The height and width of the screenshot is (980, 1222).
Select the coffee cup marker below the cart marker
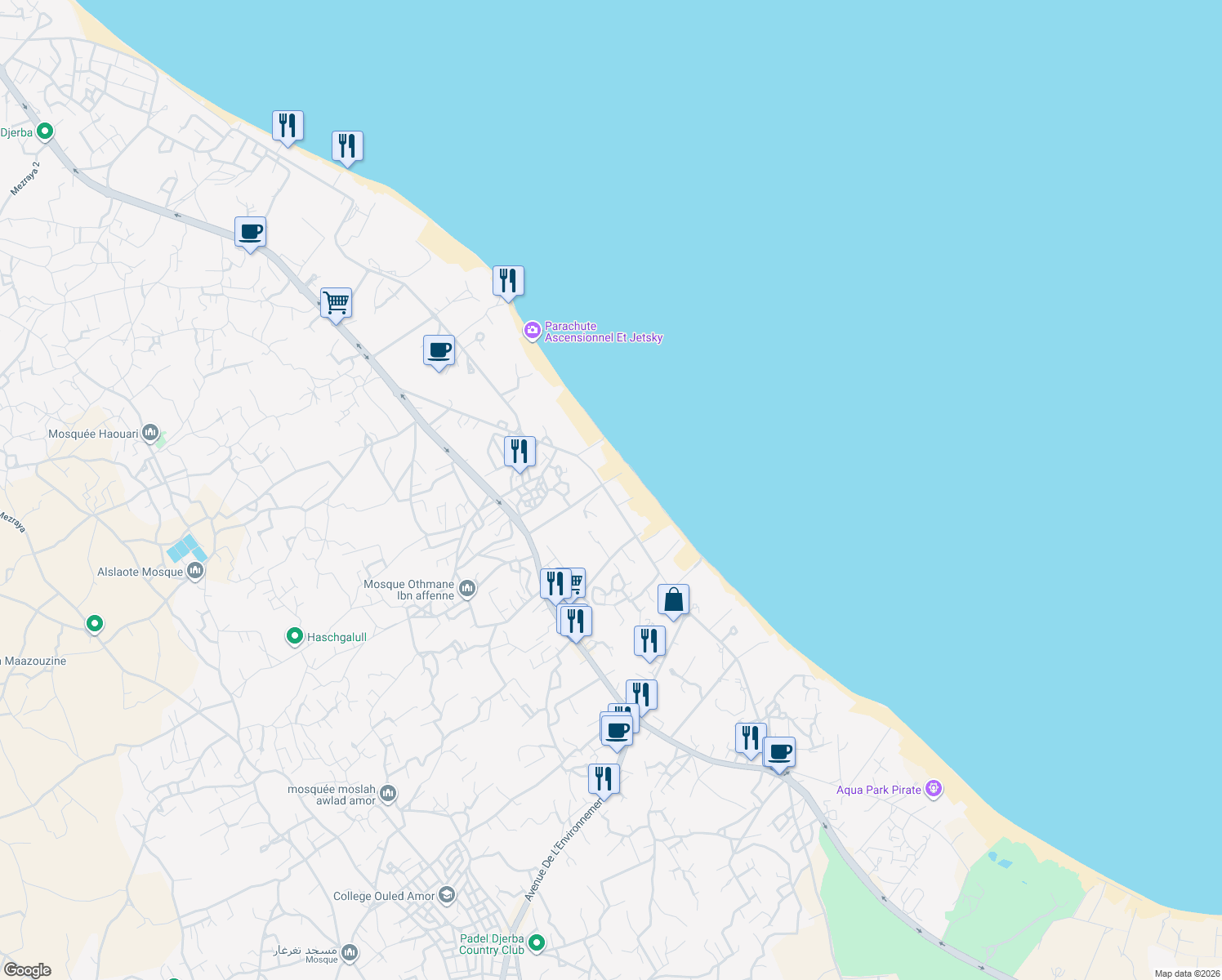(x=439, y=352)
